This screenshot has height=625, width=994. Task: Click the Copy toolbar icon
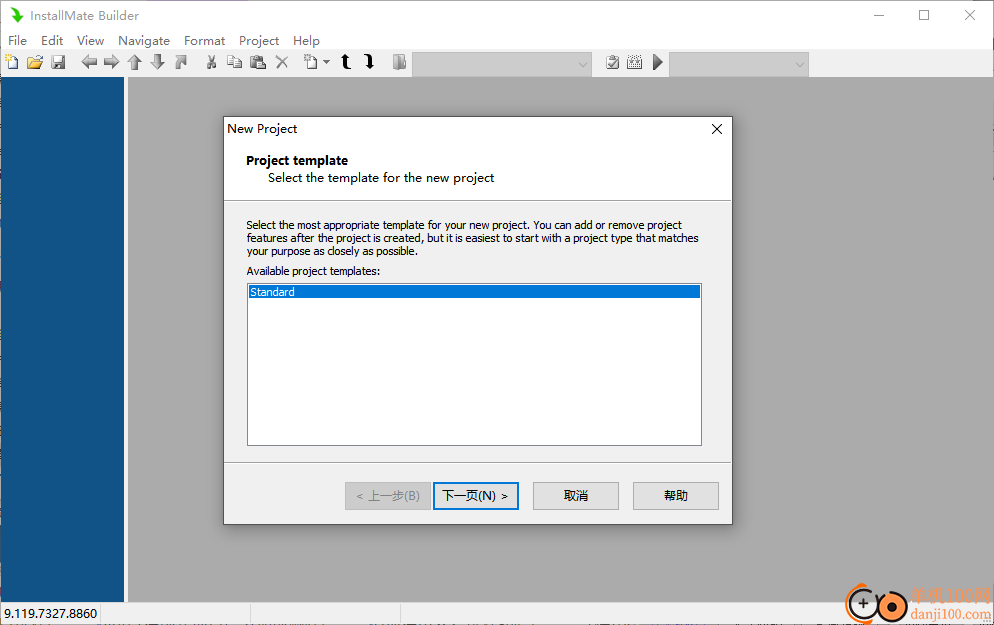click(235, 62)
